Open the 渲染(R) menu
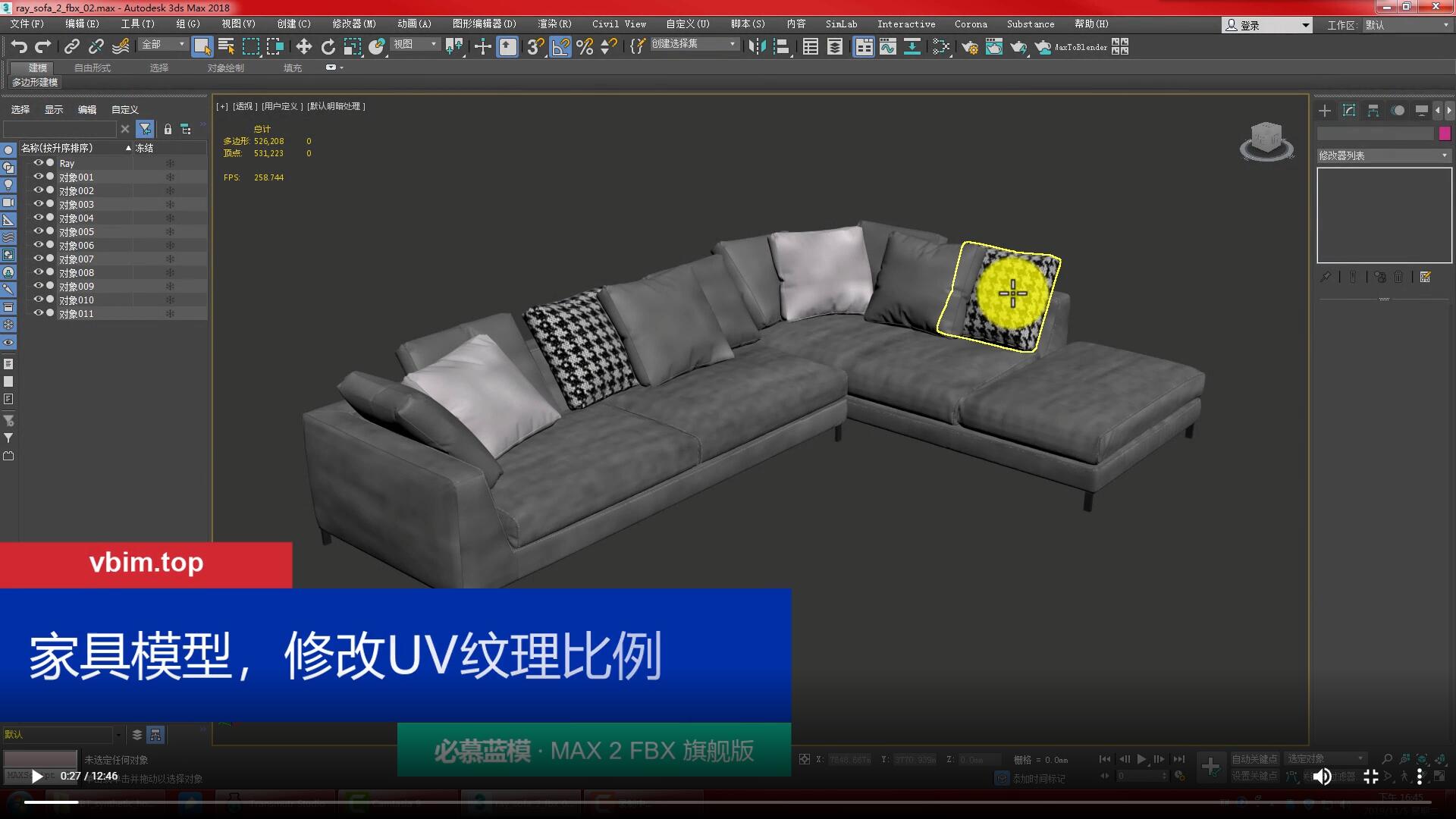 554,24
